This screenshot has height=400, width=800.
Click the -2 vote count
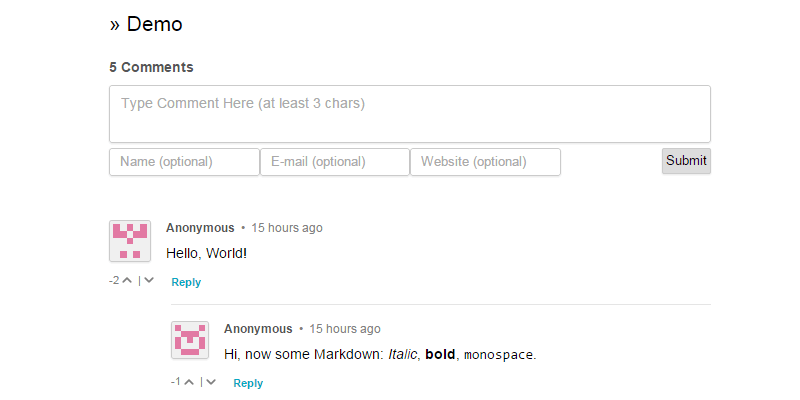(114, 281)
